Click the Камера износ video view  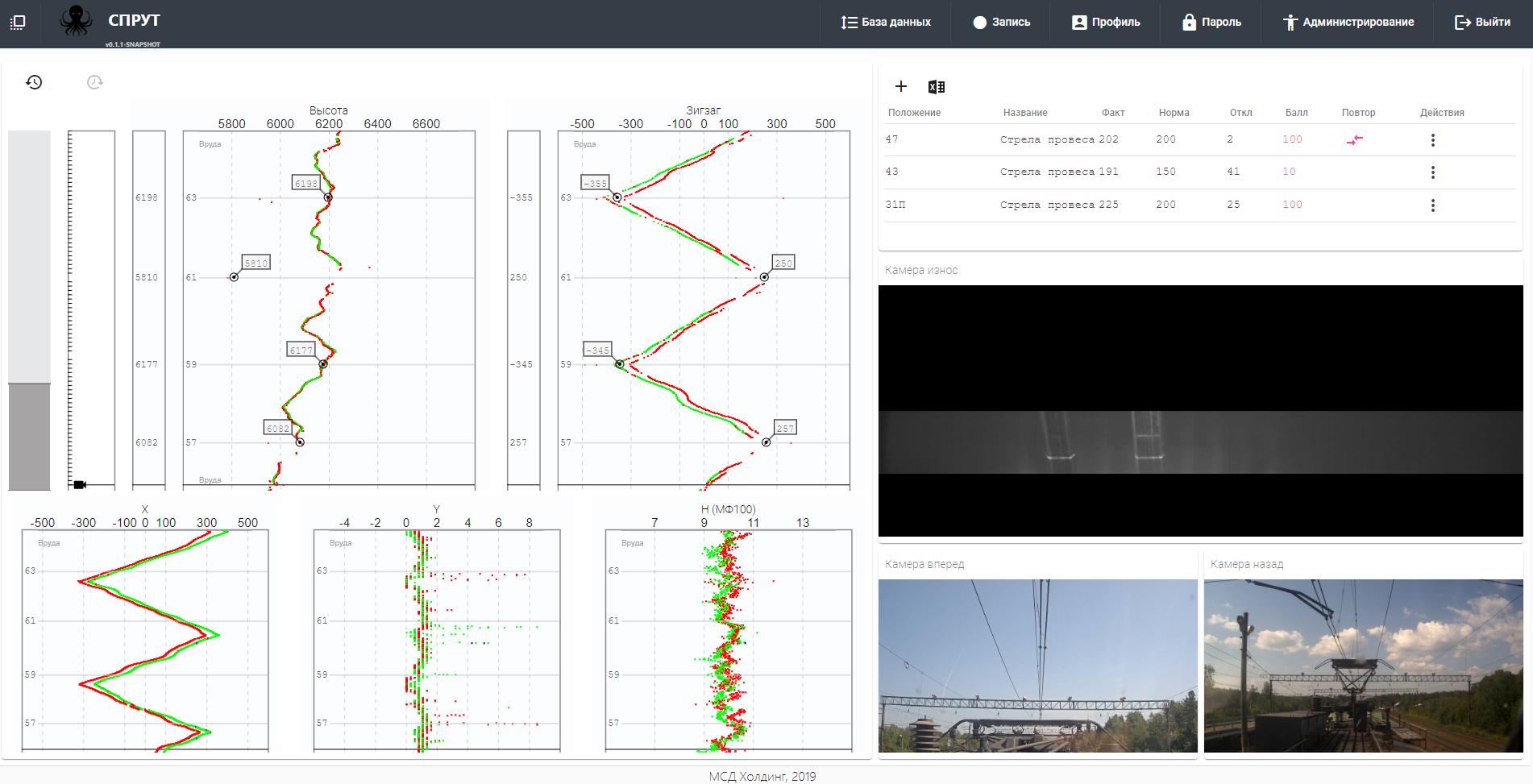tap(1200, 411)
